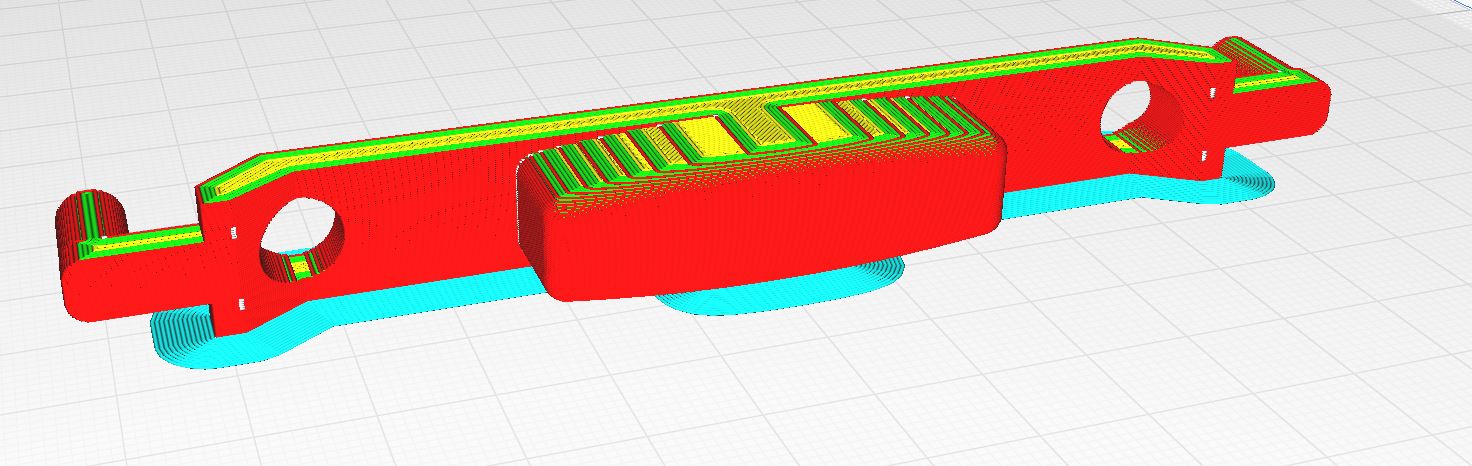This screenshot has width=1472, height=466.
Task: Click the left circular hole in the model
Action: [x=302, y=238]
